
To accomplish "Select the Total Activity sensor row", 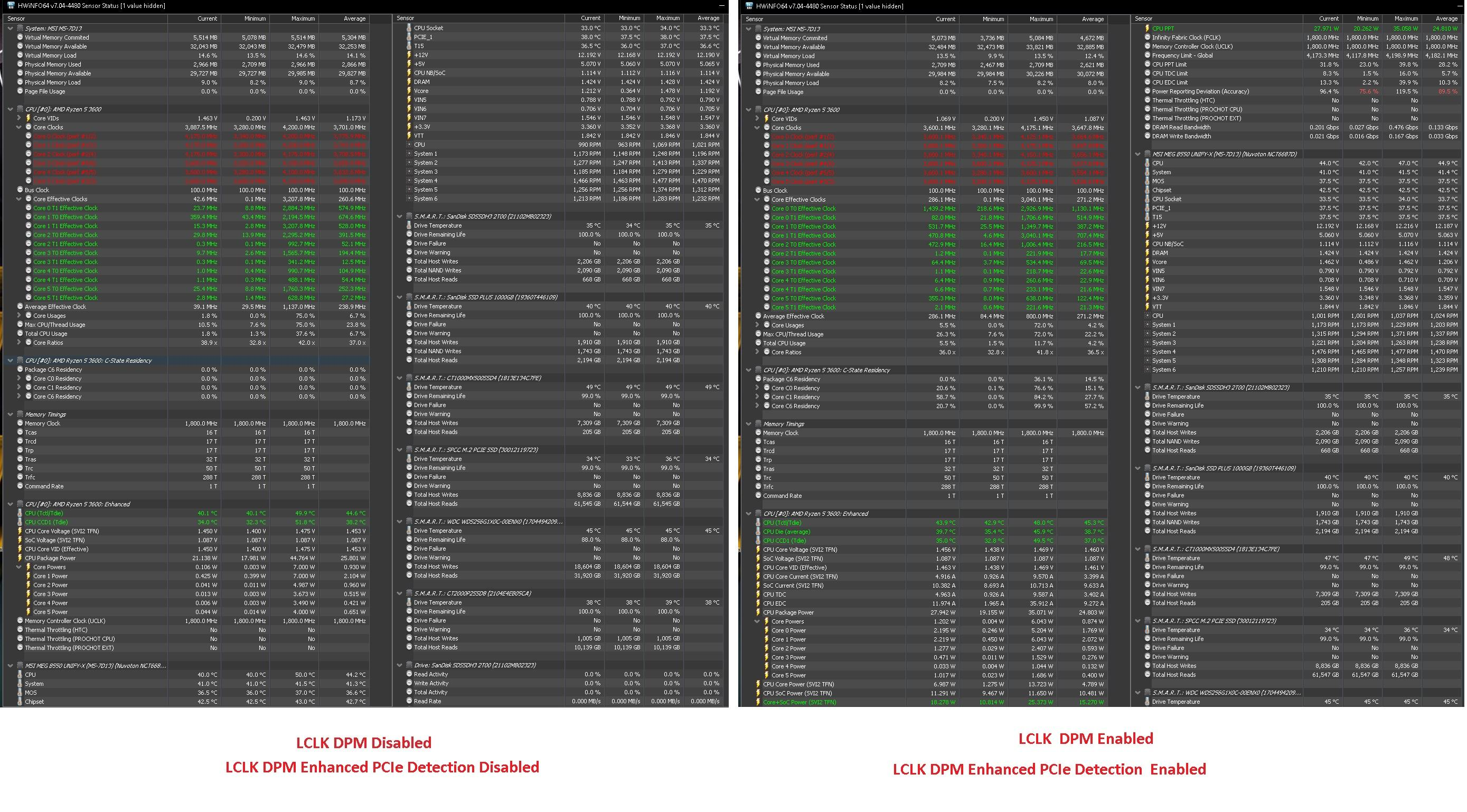I will [430, 693].
